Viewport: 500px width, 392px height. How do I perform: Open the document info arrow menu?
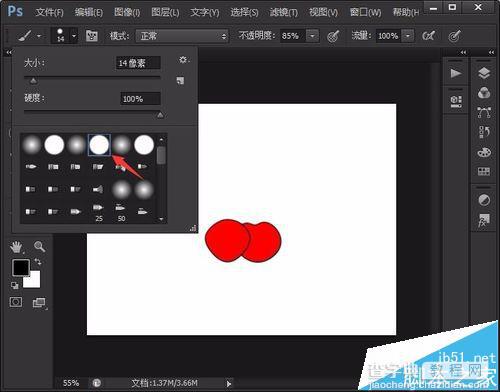coord(229,384)
